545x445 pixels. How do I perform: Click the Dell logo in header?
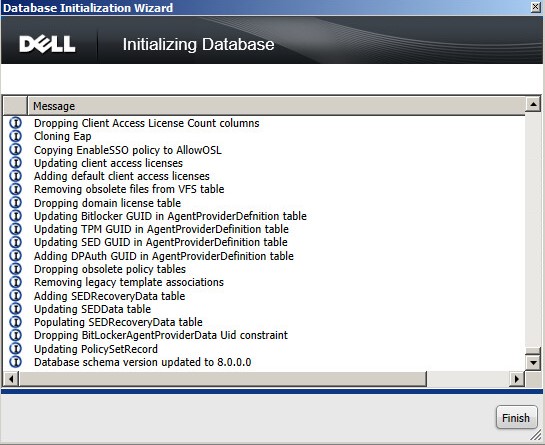point(47,44)
